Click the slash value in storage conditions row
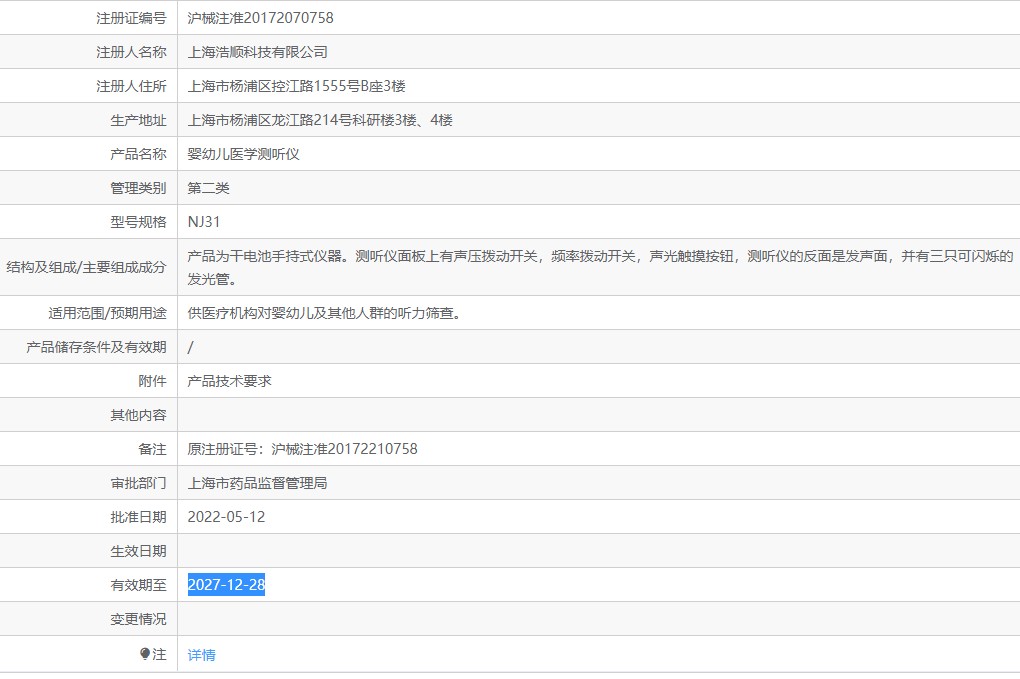1020x679 pixels. click(190, 347)
